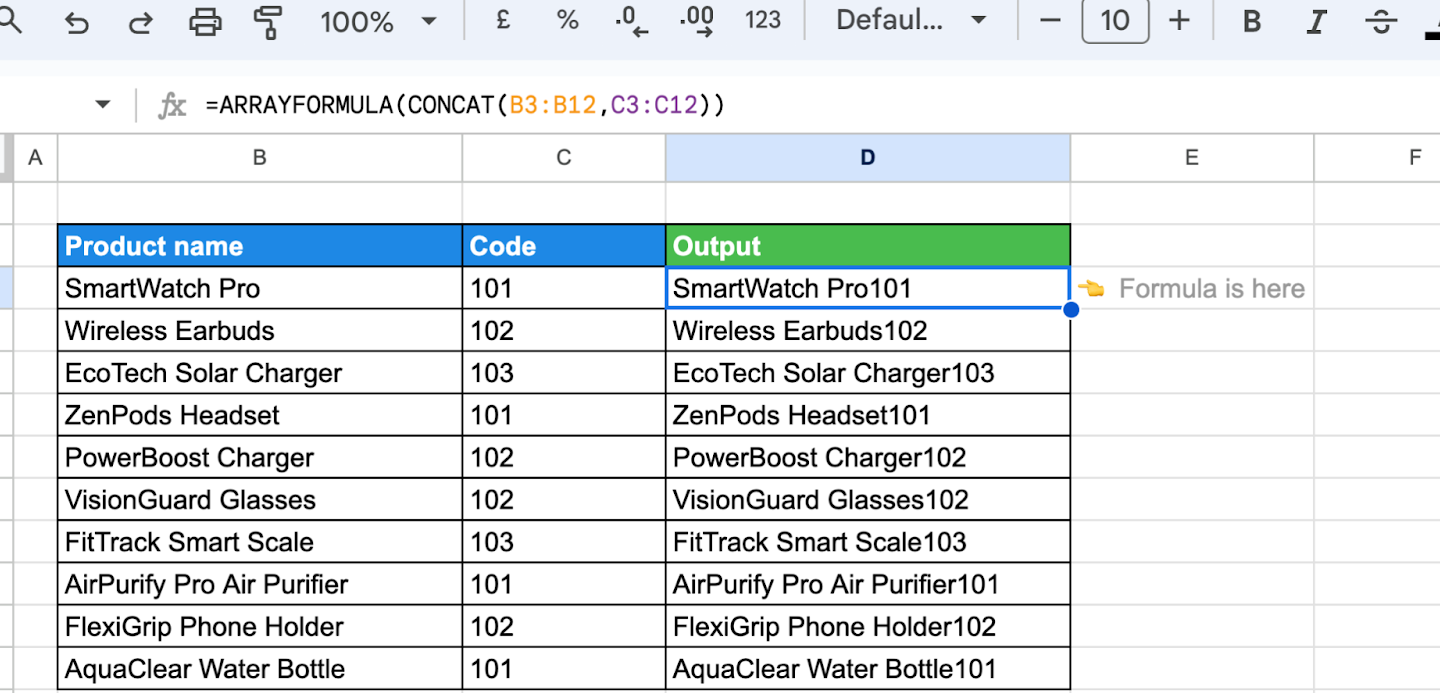Click the Redo icon
Image resolution: width=1440 pixels, height=693 pixels.
pos(139,21)
